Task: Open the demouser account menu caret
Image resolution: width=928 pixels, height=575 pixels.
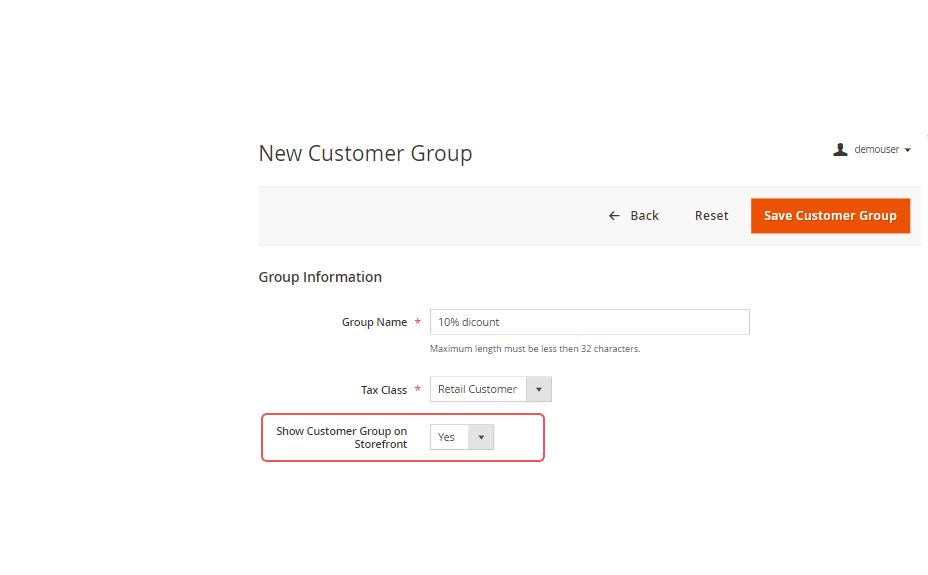Action: tap(907, 150)
